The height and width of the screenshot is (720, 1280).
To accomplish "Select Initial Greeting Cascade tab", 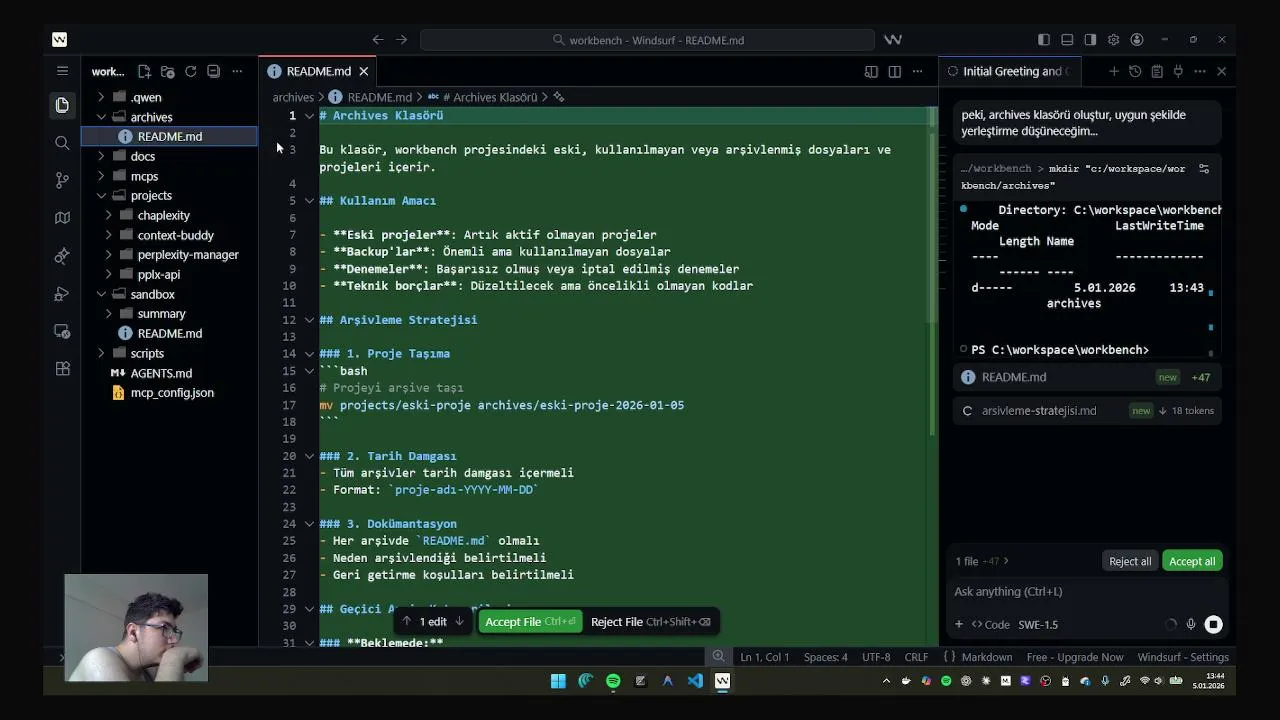I will [1012, 71].
